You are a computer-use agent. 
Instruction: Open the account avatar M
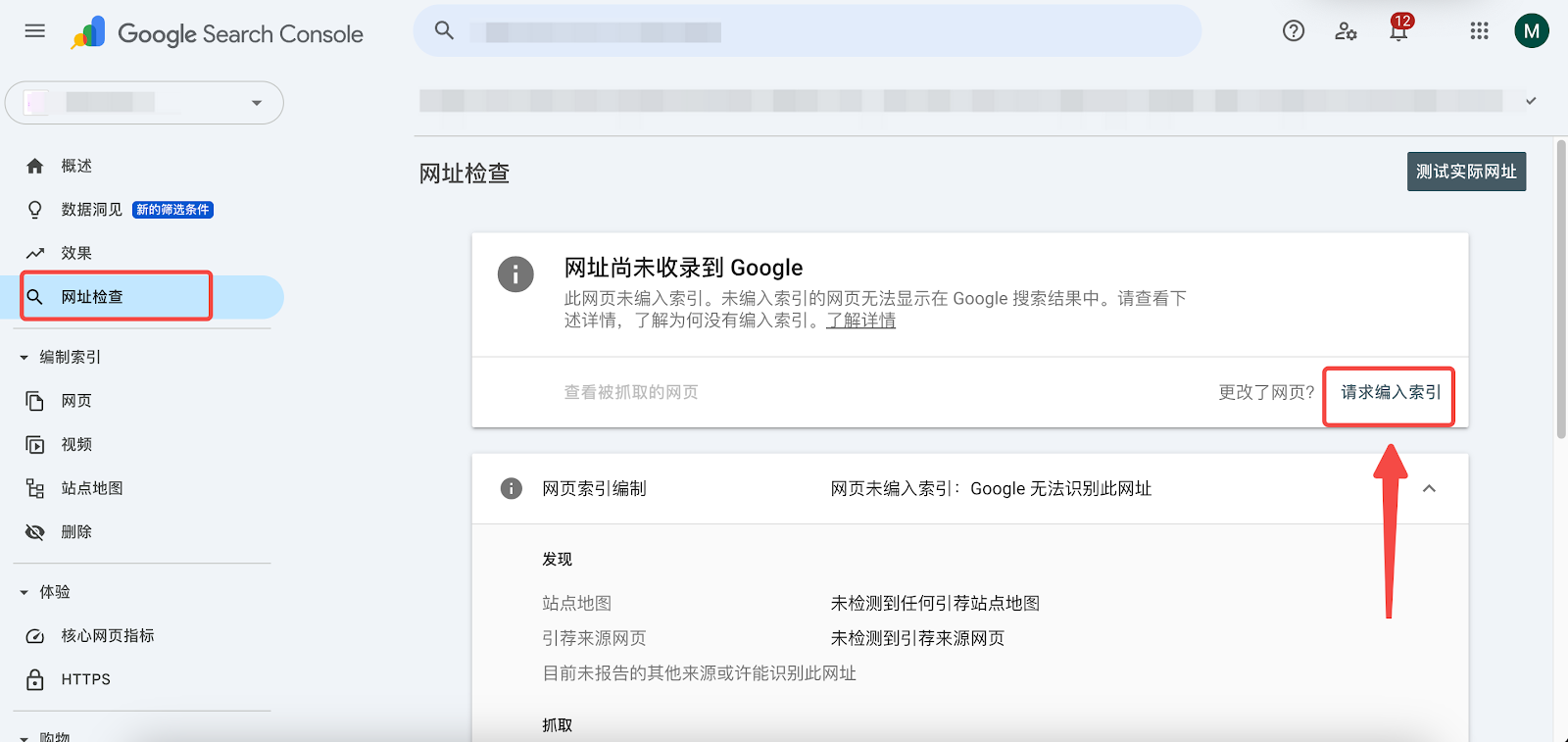[1531, 31]
